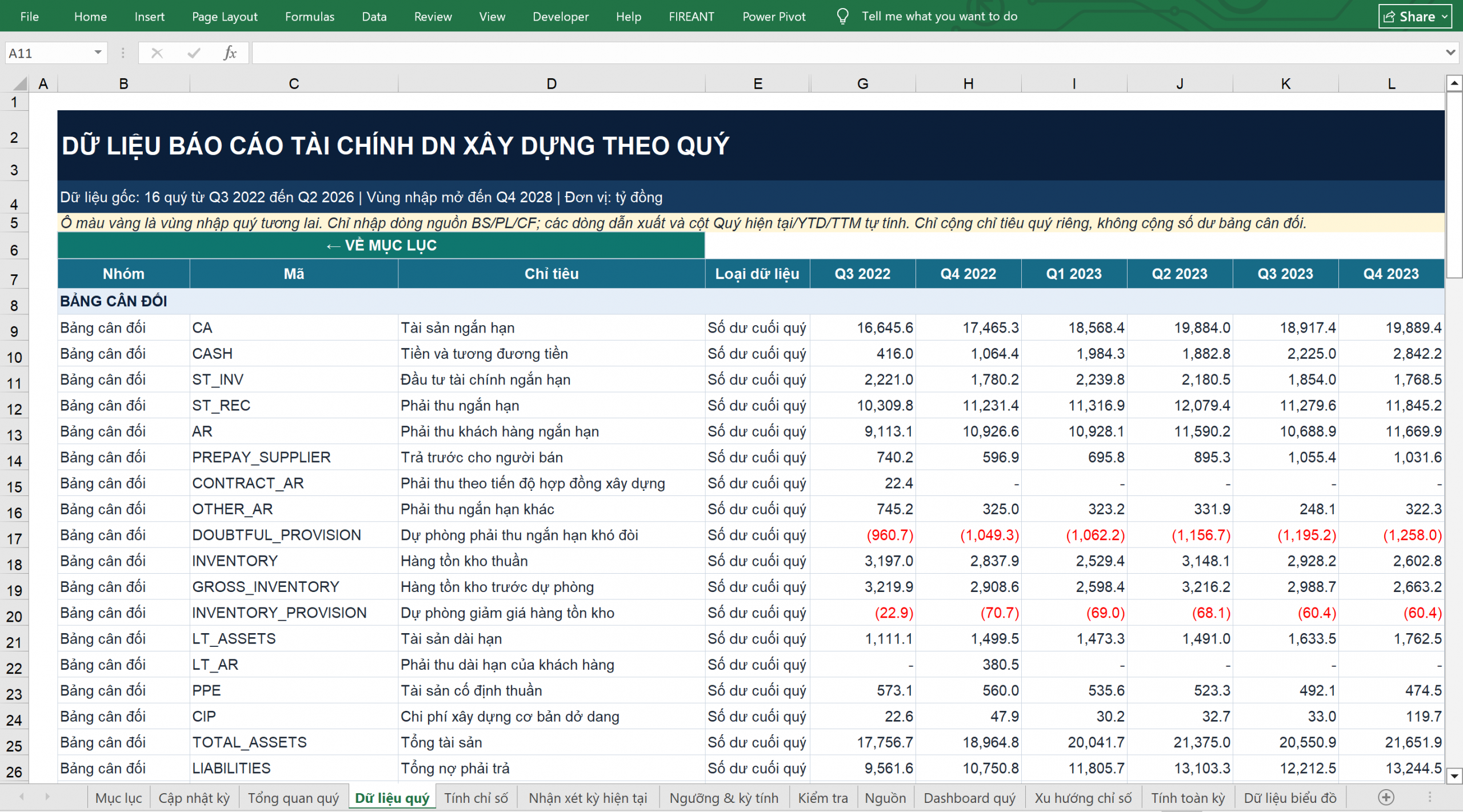Open the Dữ liệu biểu đồ sheet

click(1290, 798)
